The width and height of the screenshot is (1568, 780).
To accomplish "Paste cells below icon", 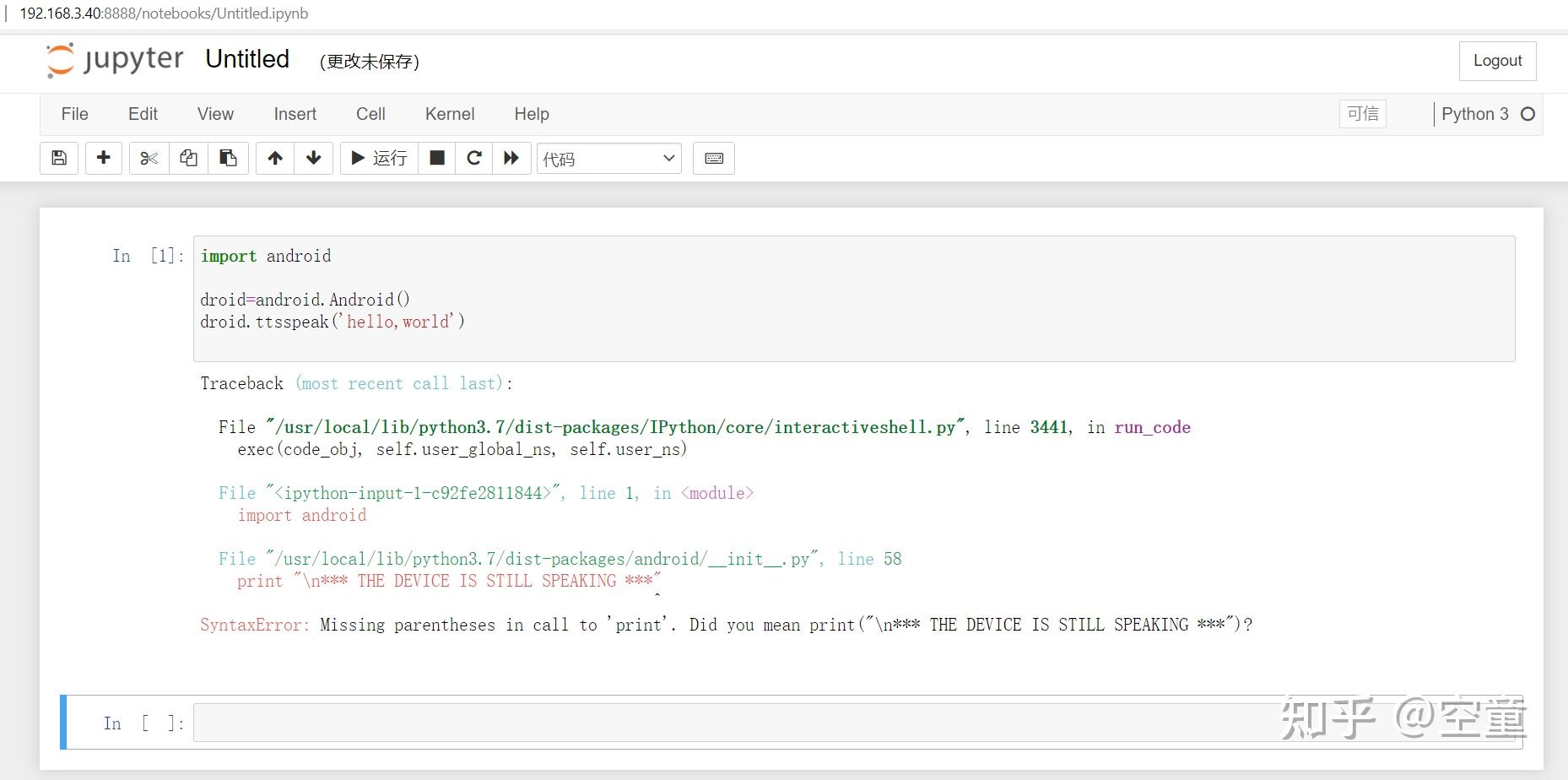I will coord(228,158).
